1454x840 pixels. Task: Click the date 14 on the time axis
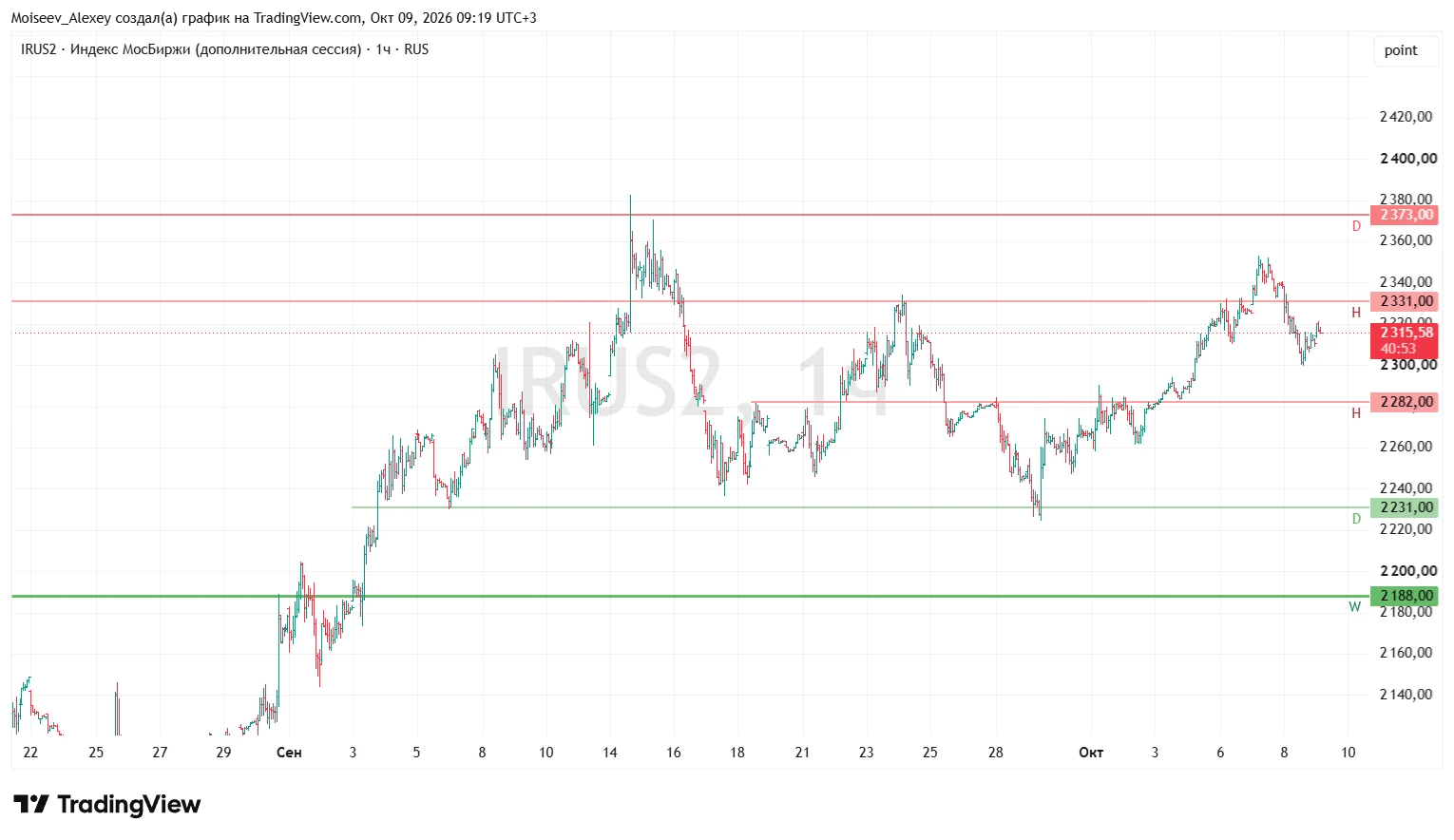tap(610, 753)
